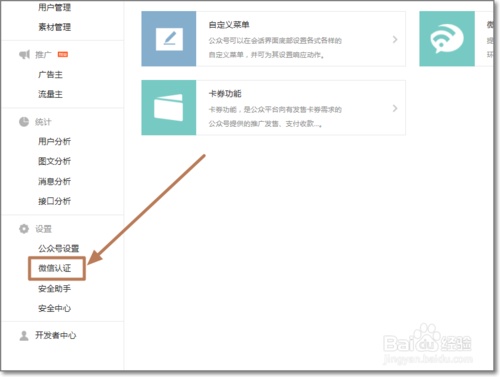Open 安全助手 in settings
The width and height of the screenshot is (500, 377).
click(x=54, y=288)
